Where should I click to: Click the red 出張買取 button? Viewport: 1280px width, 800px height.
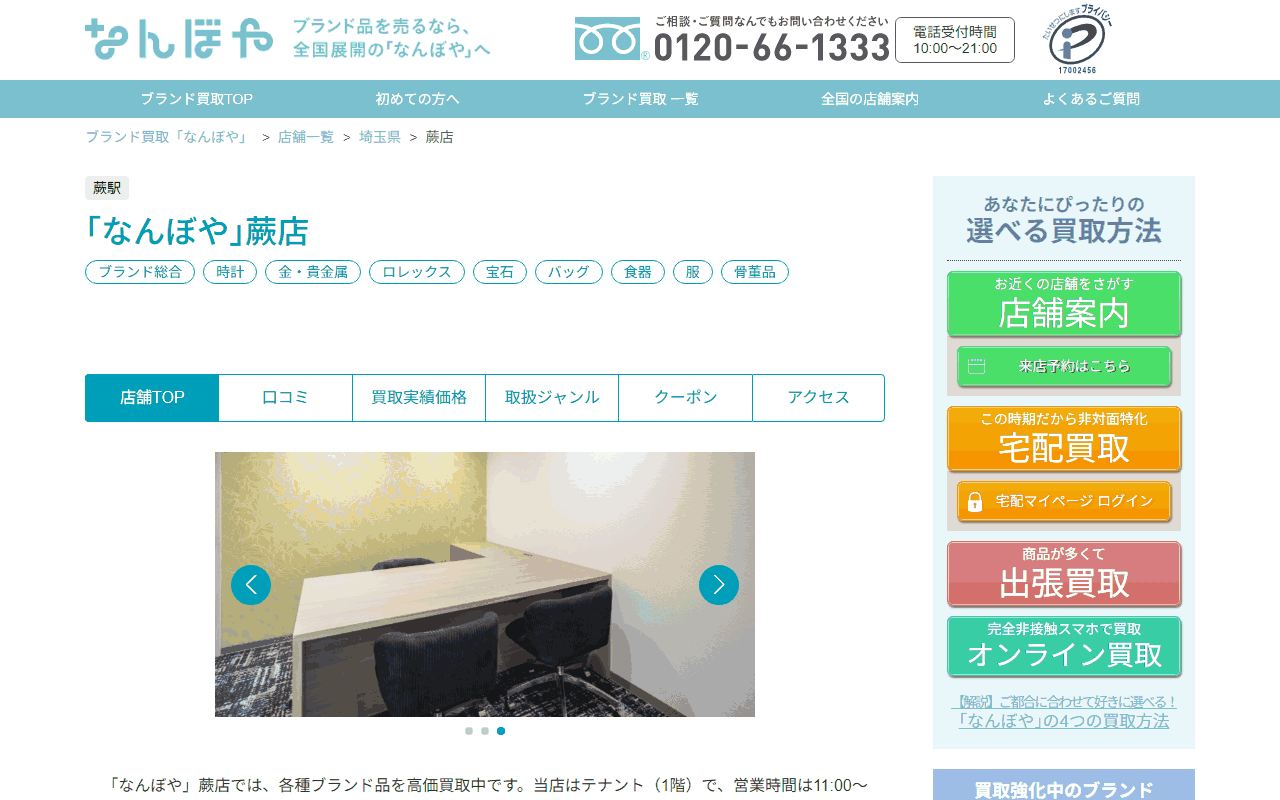pyautogui.click(x=1064, y=574)
